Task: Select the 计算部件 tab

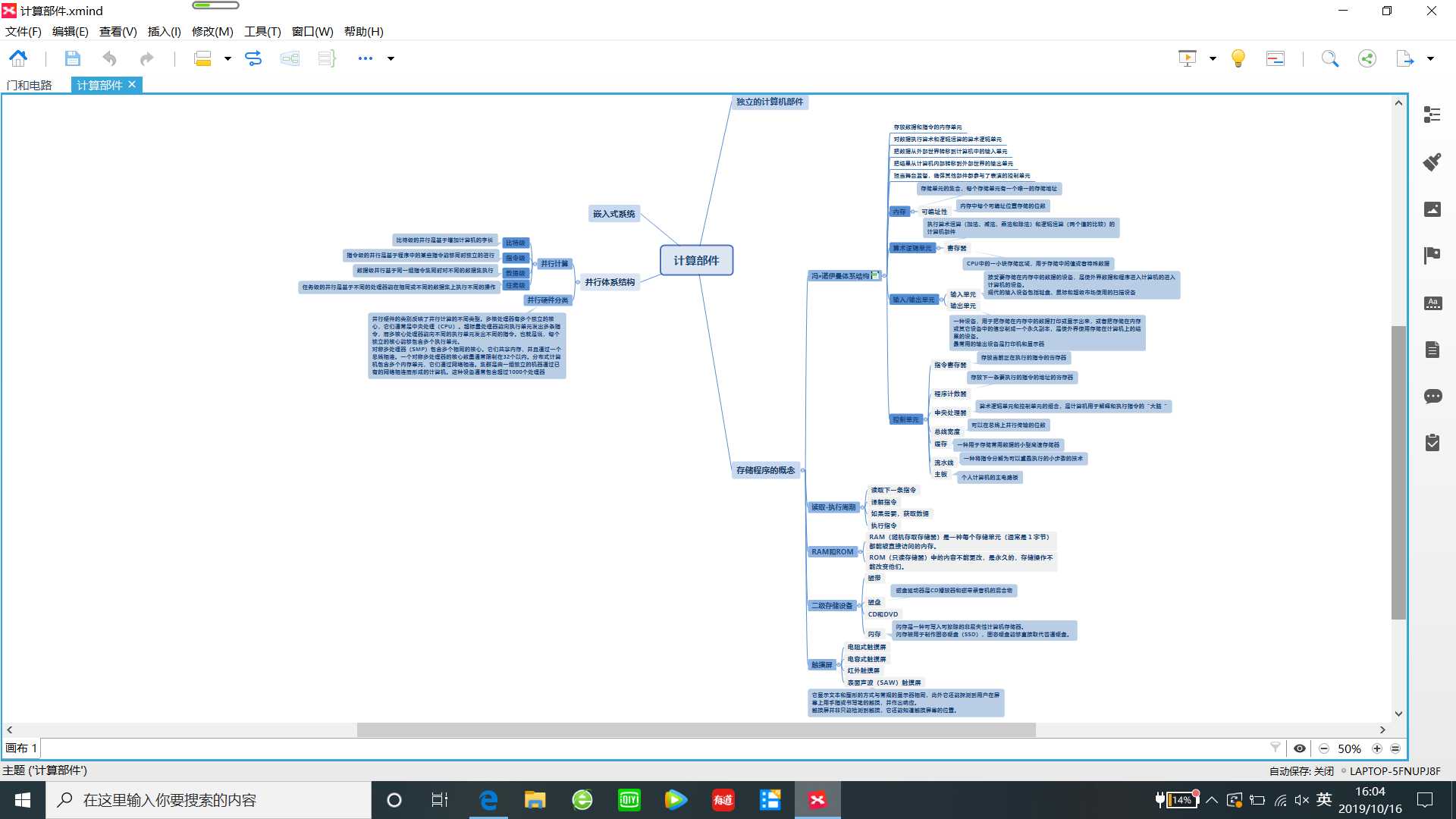Action: pyautogui.click(x=99, y=84)
